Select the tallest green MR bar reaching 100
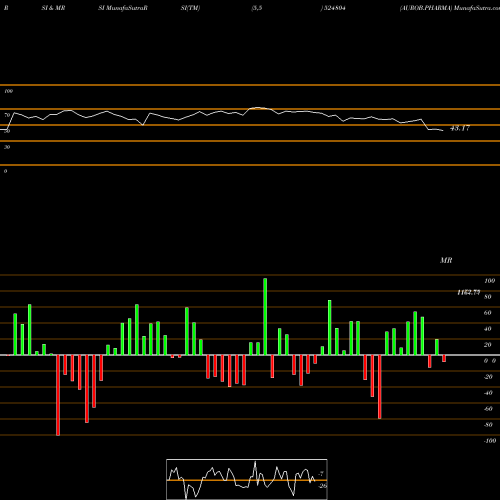This screenshot has height=500, width=500. click(265, 317)
